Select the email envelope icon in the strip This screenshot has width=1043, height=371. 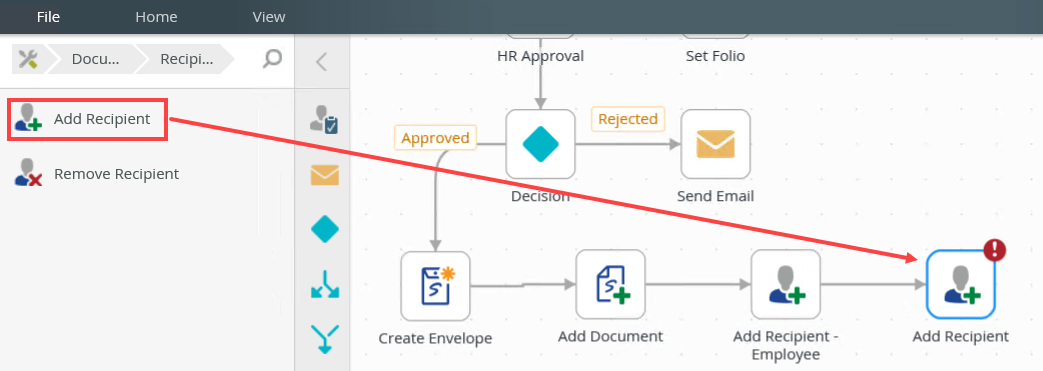point(325,176)
